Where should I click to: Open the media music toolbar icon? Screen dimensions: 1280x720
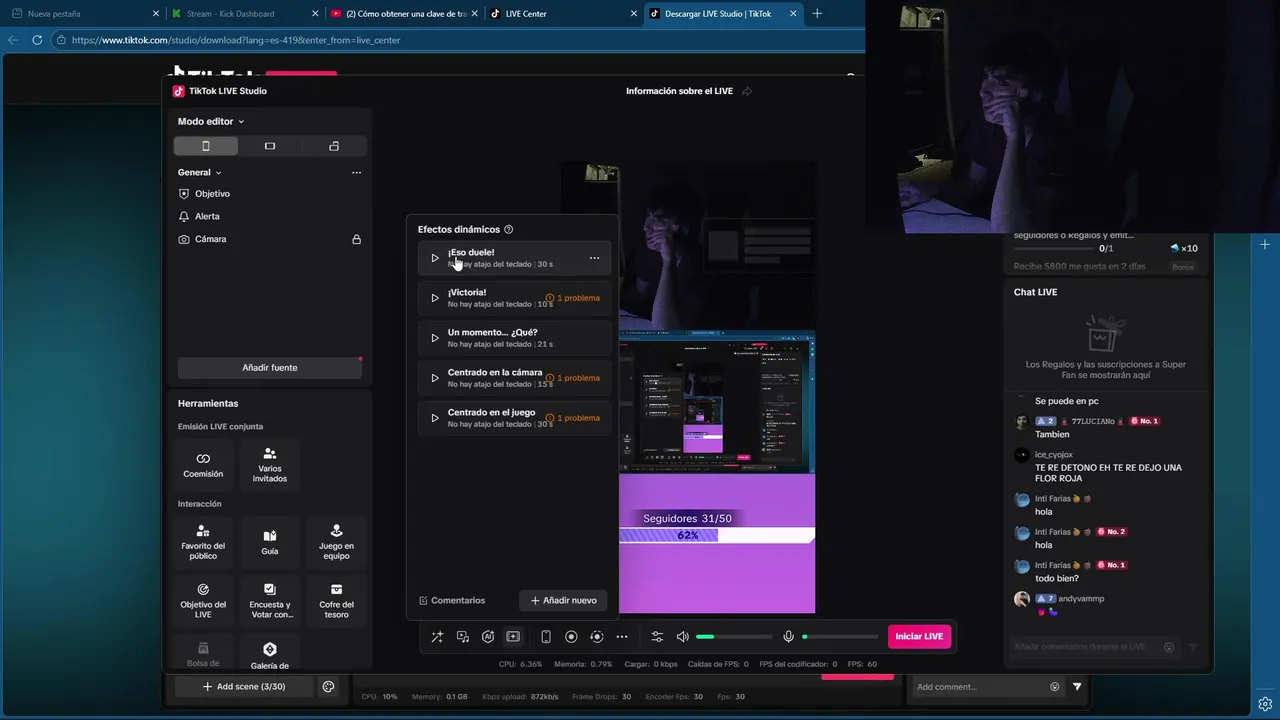pyautogui.click(x=463, y=637)
